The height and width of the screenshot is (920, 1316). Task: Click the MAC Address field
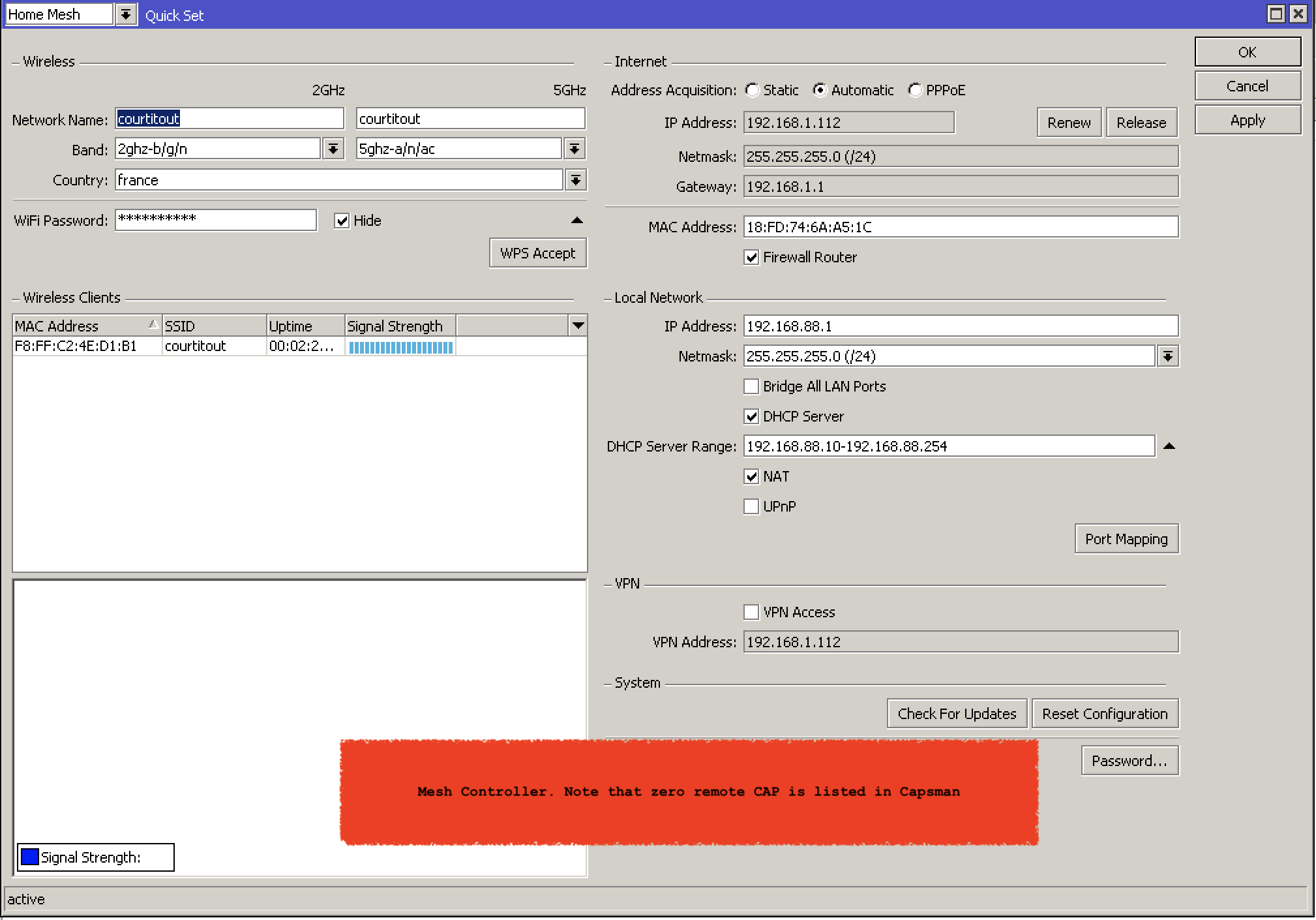point(961,227)
